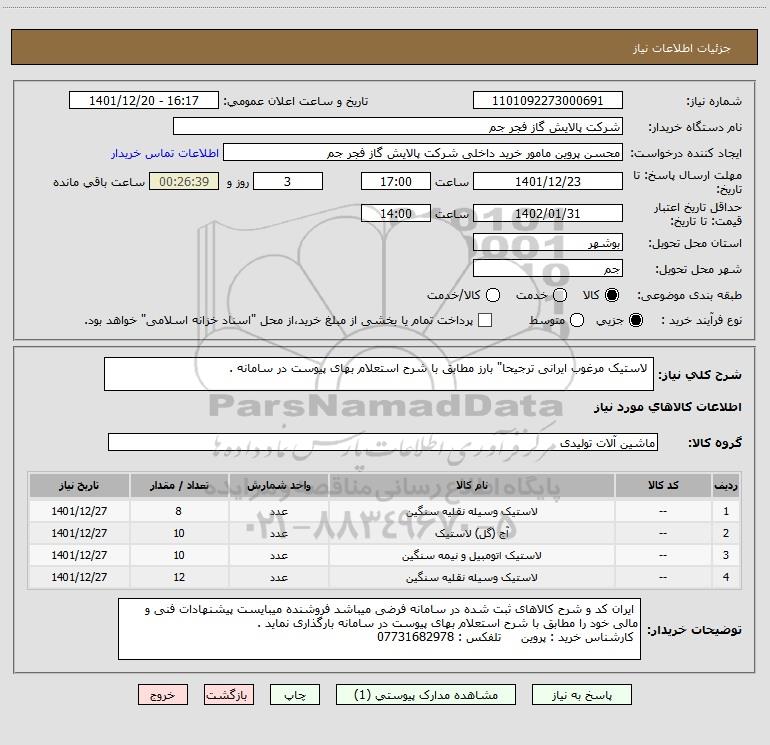Select the جزیی purchase type radio

(x=635, y=320)
